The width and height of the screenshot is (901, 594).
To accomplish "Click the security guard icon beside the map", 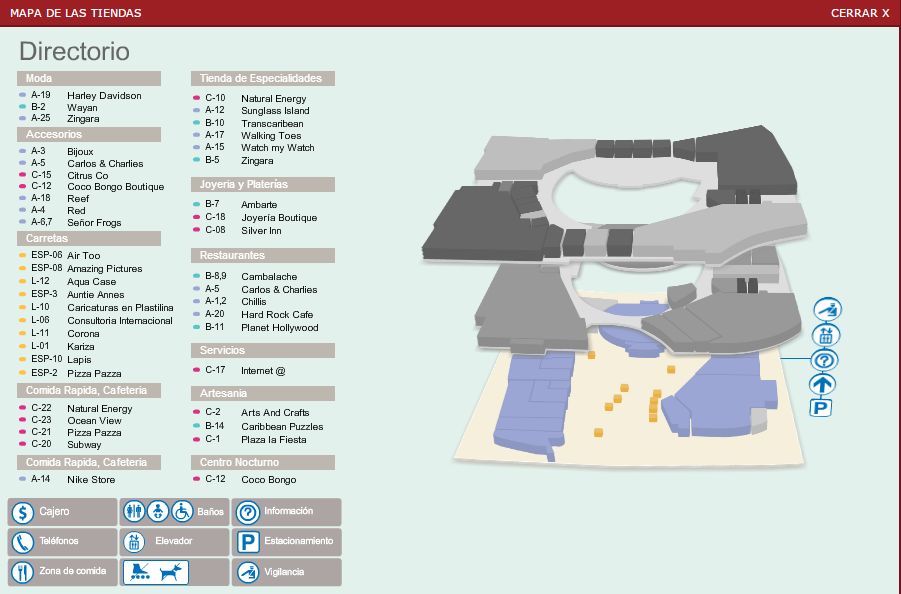I will tap(827, 310).
